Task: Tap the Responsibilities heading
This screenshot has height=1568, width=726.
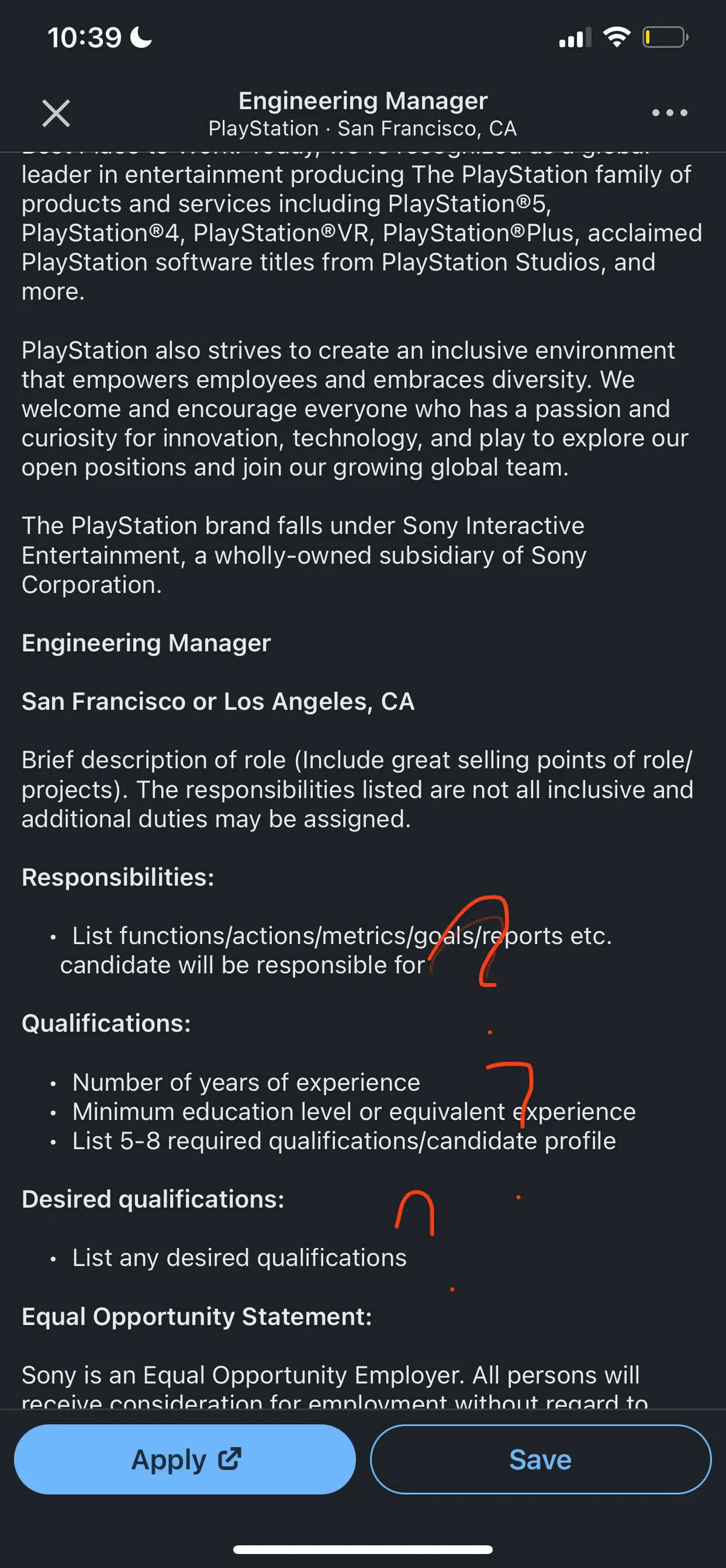Action: [x=118, y=877]
